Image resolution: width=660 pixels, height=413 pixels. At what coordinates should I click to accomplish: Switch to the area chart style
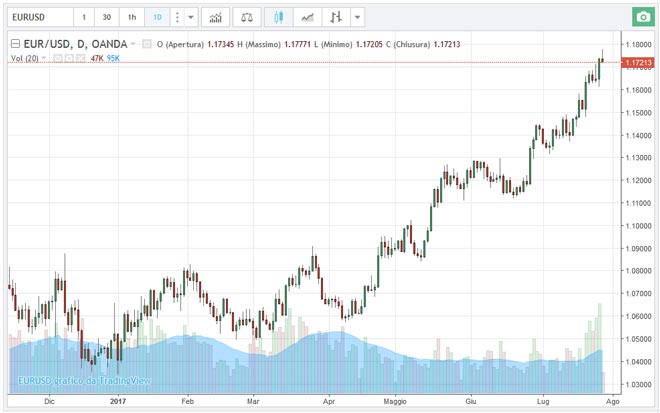pyautogui.click(x=308, y=18)
